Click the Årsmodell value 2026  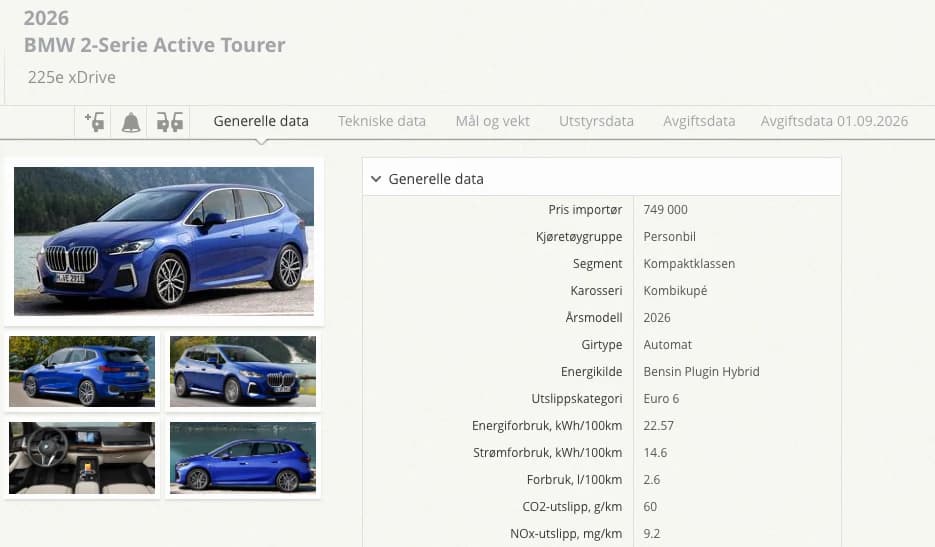657,318
